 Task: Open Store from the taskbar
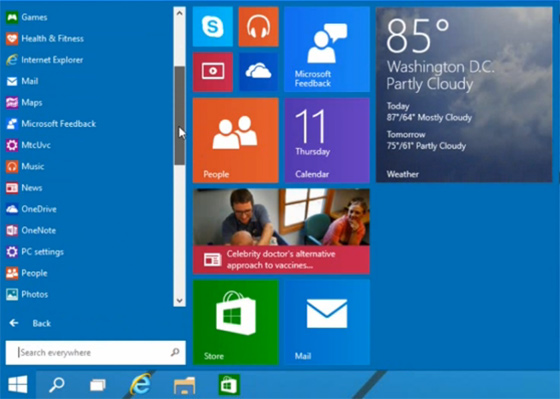pos(229,385)
